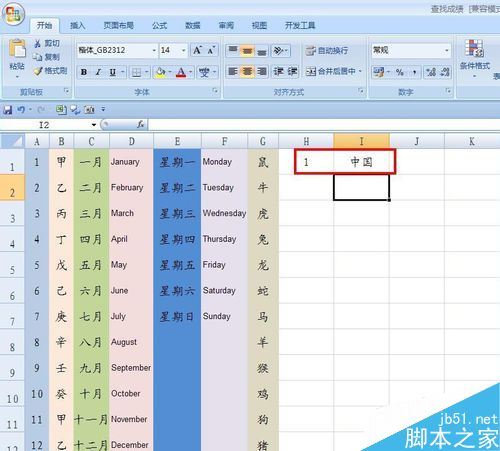Align text to the right

[x=262, y=71]
